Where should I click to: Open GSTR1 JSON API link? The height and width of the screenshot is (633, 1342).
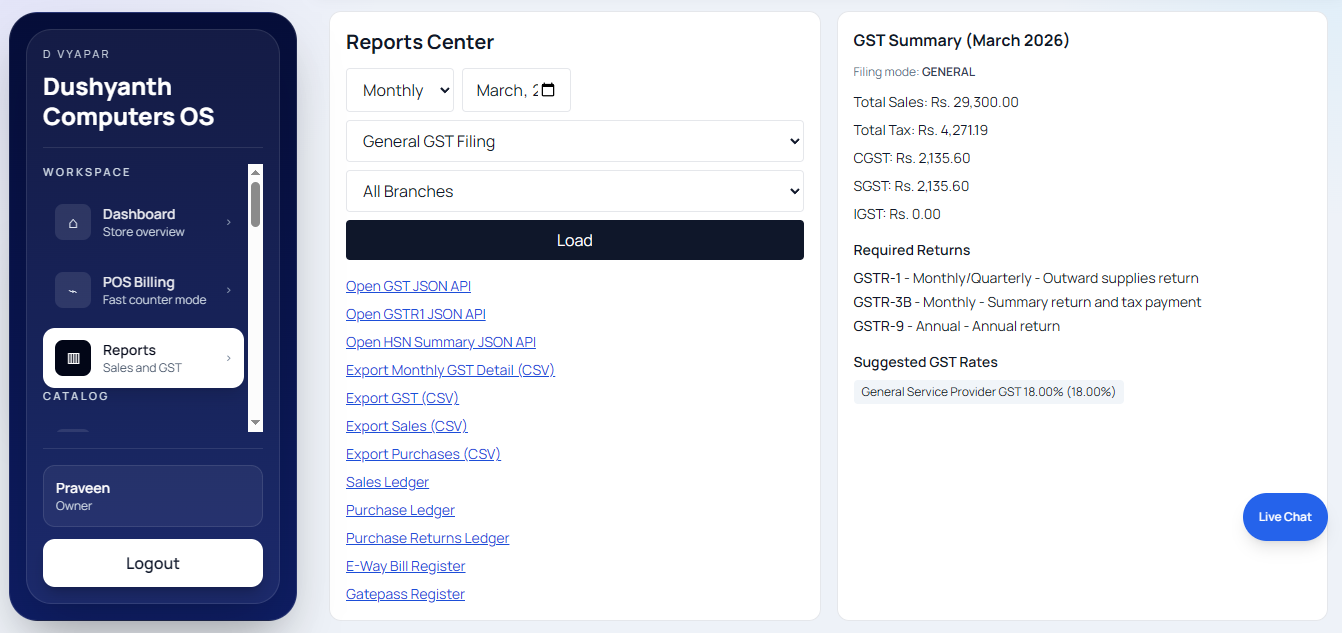415,313
